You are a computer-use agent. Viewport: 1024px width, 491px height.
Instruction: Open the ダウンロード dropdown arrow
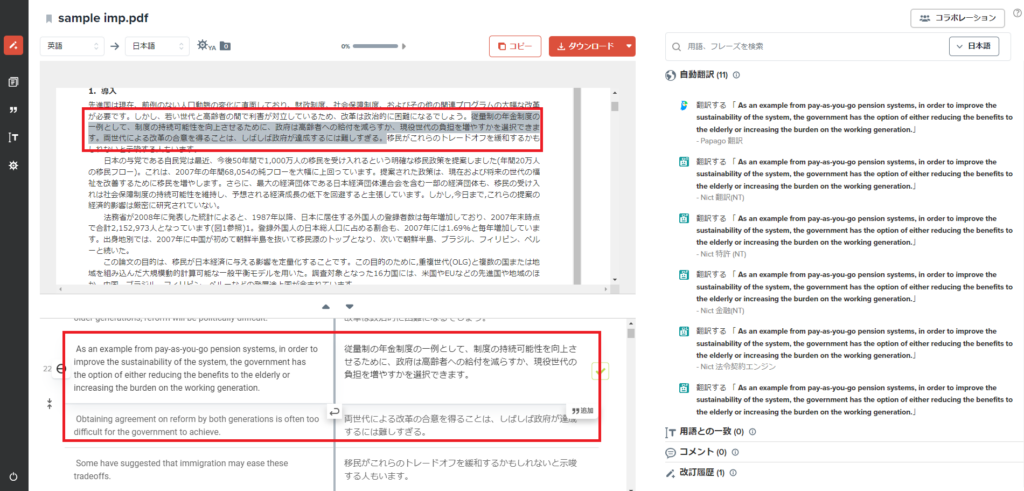[628, 46]
